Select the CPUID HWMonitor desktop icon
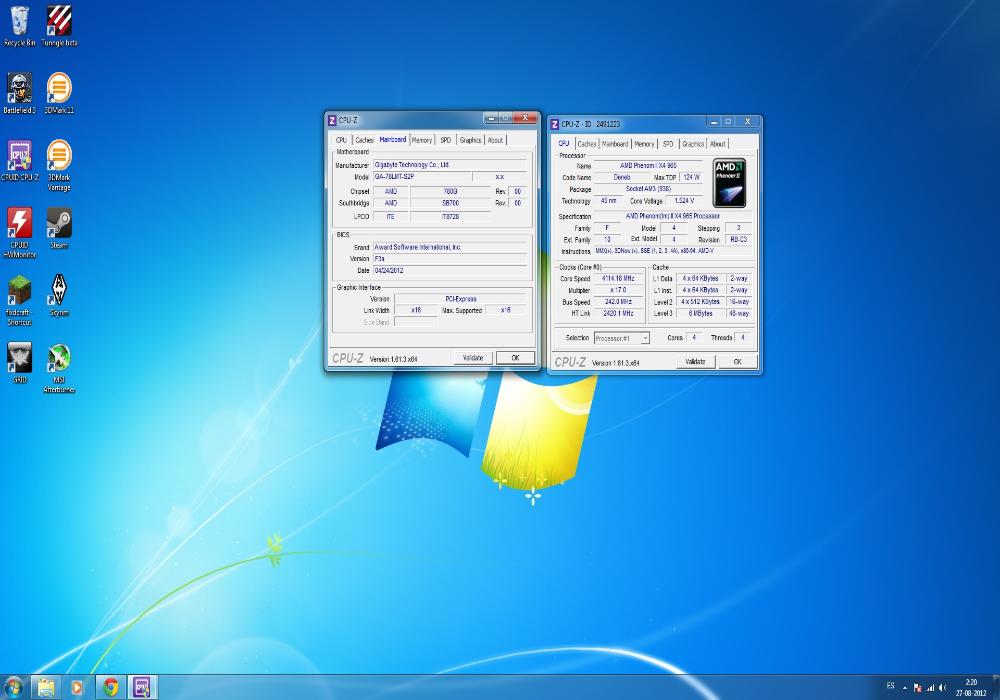Viewport: 1000px width, 700px height. point(20,233)
